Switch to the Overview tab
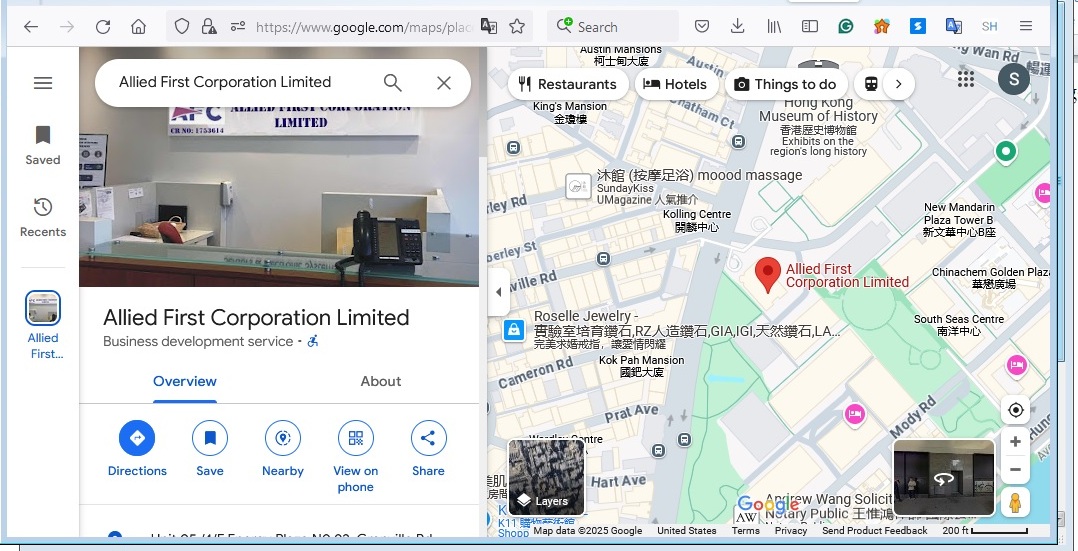The height and width of the screenshot is (551, 1078). [185, 382]
